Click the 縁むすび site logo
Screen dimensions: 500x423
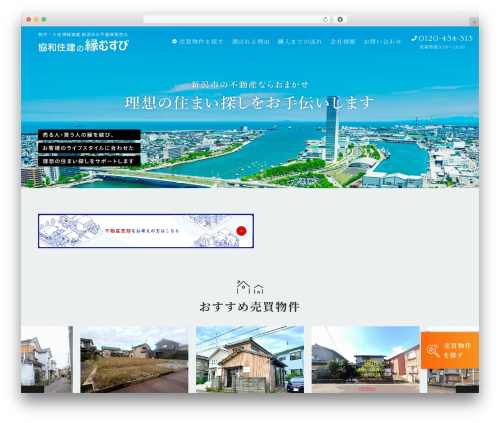click(x=83, y=45)
